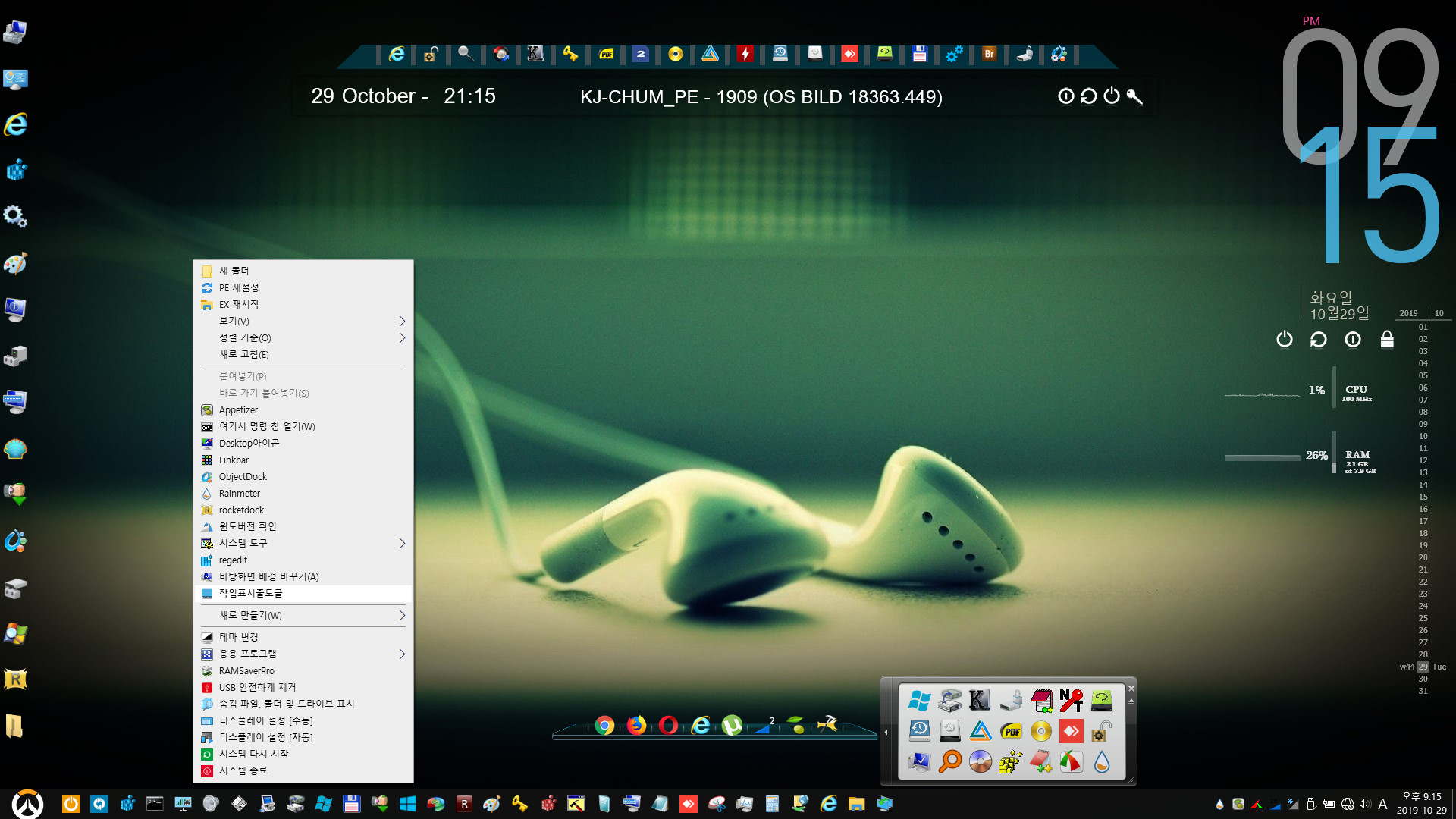The height and width of the screenshot is (819, 1456).
Task: Open the orange magnifier icon in launcher panel
Action: [x=949, y=761]
